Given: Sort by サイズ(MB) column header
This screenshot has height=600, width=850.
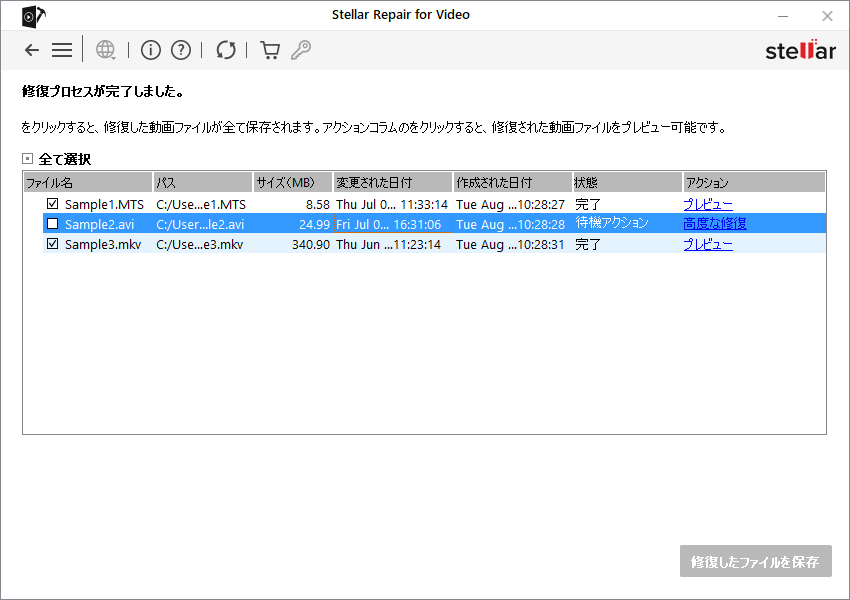Looking at the screenshot, I should click(x=293, y=183).
